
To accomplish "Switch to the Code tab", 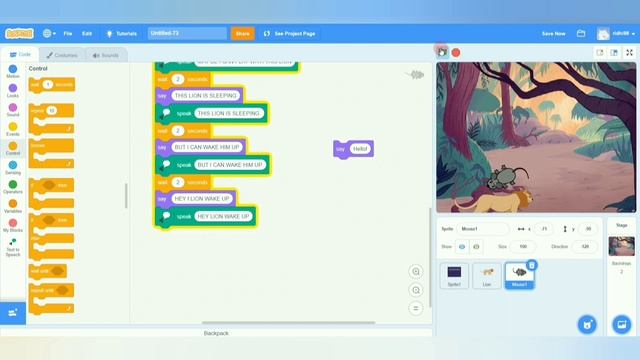I will tap(20, 55).
